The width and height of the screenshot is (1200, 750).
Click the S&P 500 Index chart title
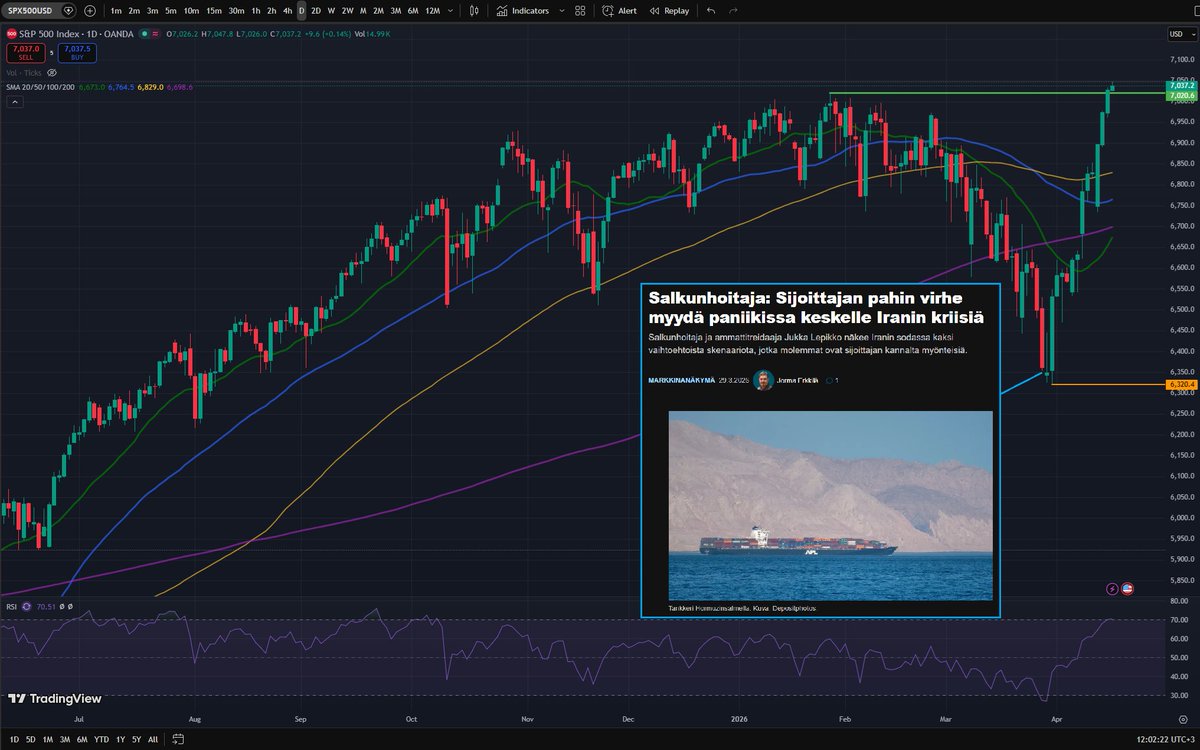(76, 34)
